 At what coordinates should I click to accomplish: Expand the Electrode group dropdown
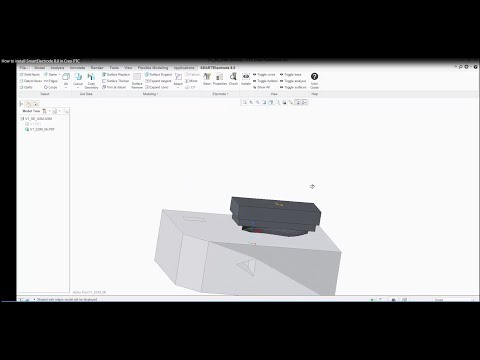click(x=220, y=94)
